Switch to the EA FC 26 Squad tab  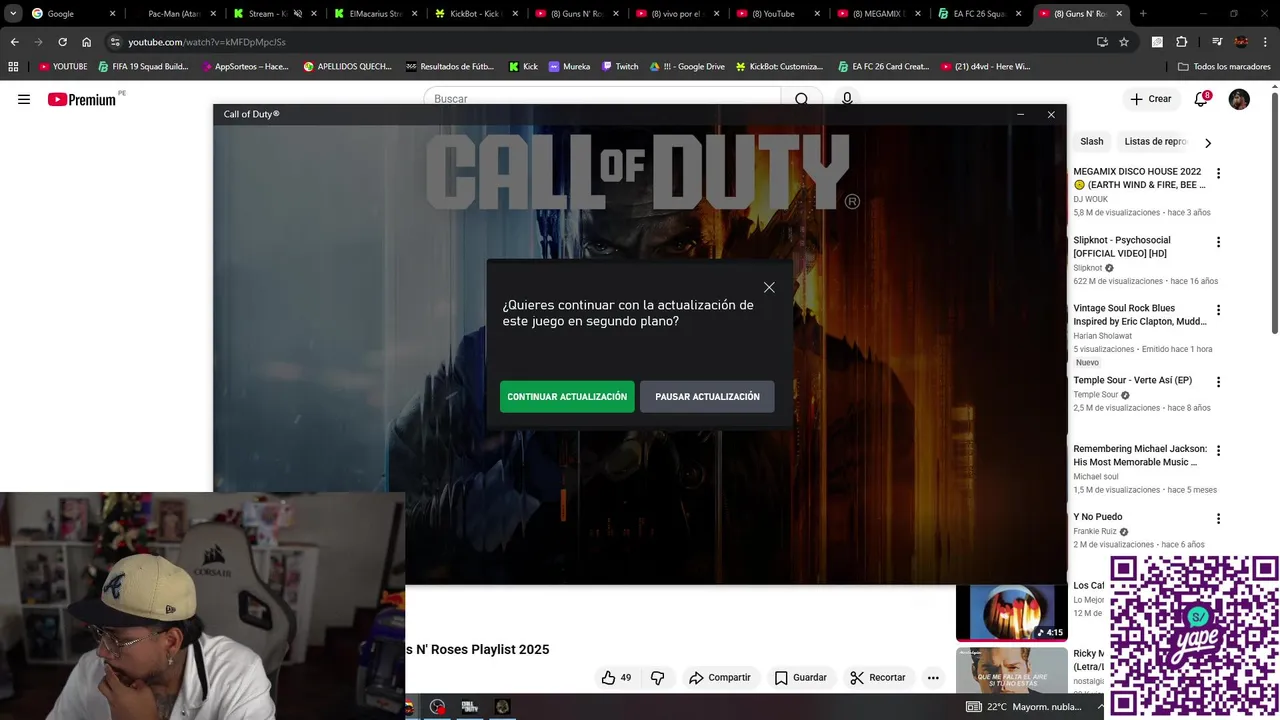tap(978, 14)
